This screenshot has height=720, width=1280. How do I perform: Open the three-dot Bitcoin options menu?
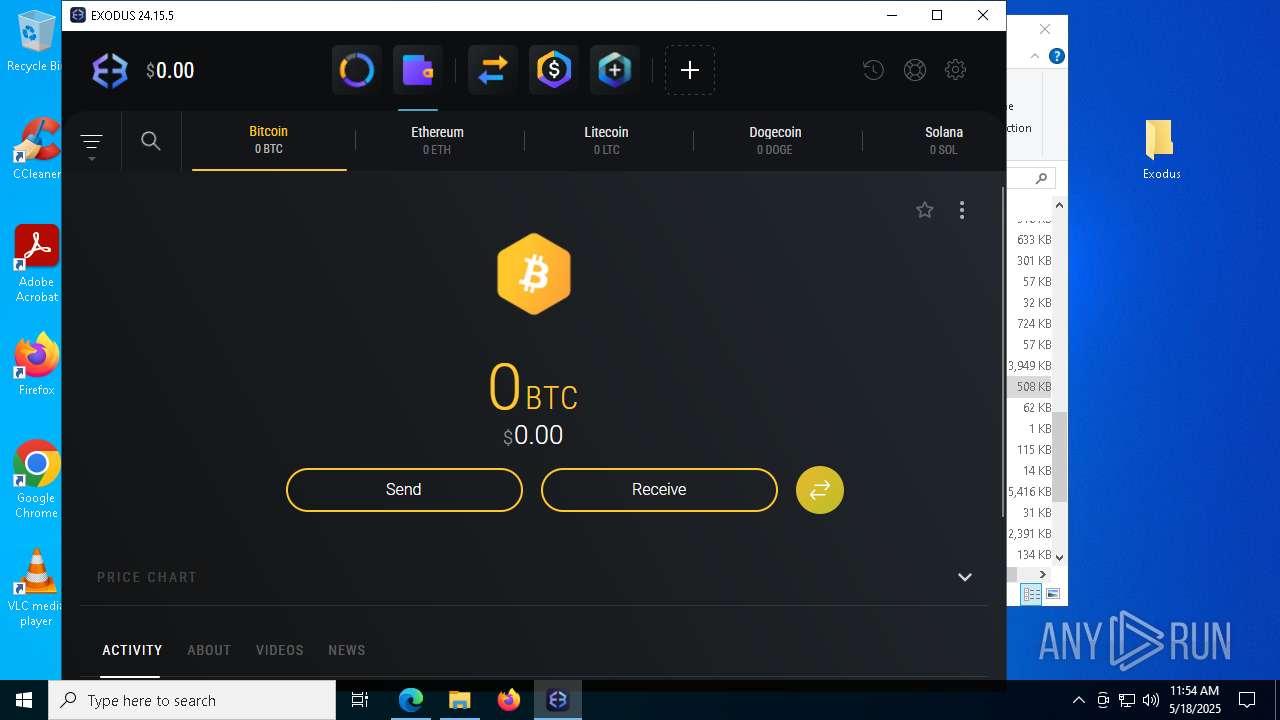pos(962,210)
